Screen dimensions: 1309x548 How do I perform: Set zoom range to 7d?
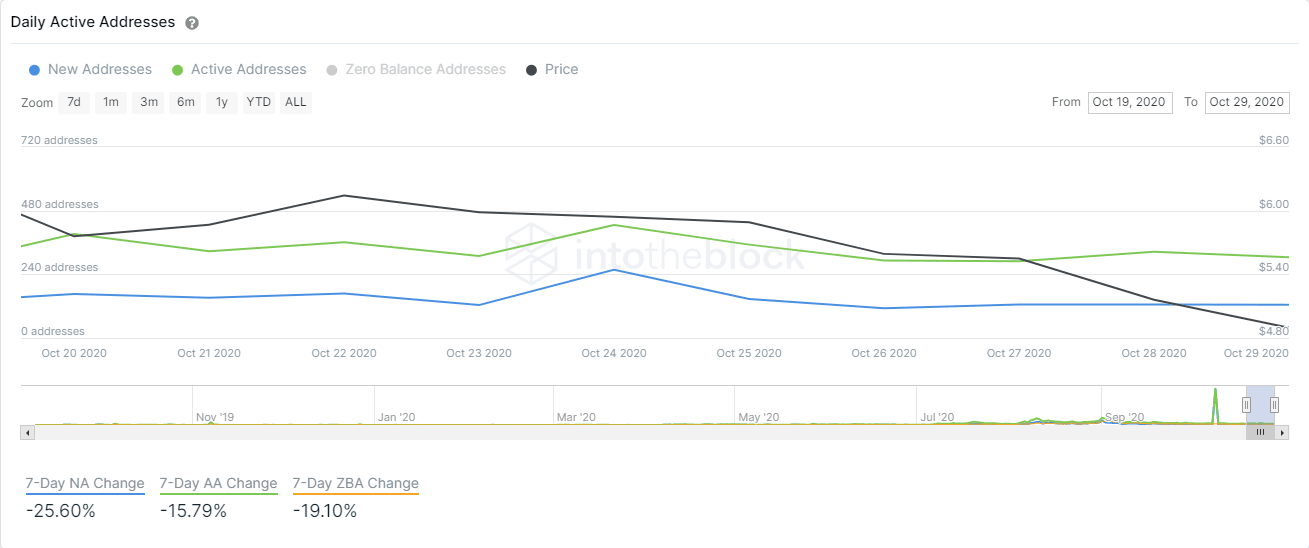coord(74,102)
